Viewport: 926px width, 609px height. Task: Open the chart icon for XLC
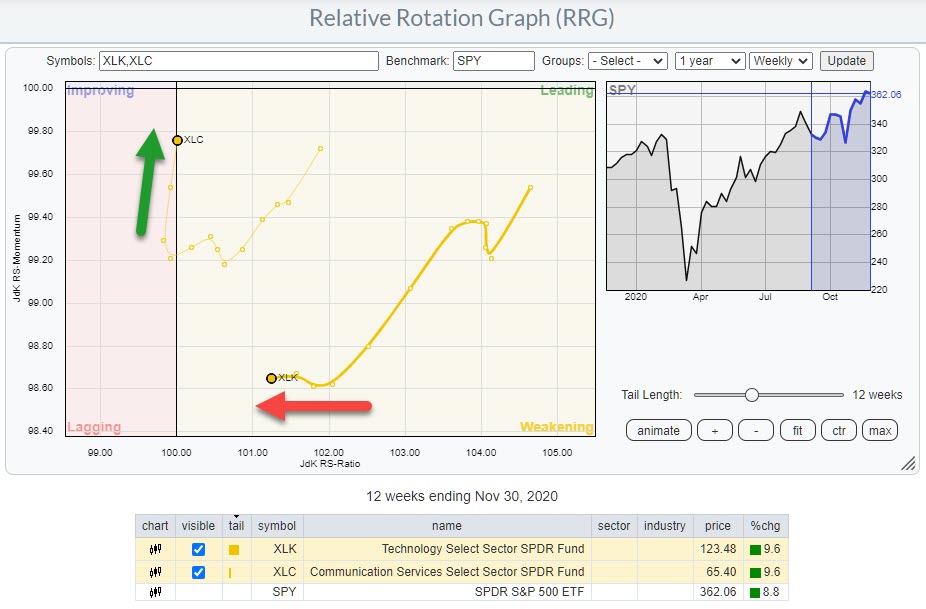click(x=155, y=572)
